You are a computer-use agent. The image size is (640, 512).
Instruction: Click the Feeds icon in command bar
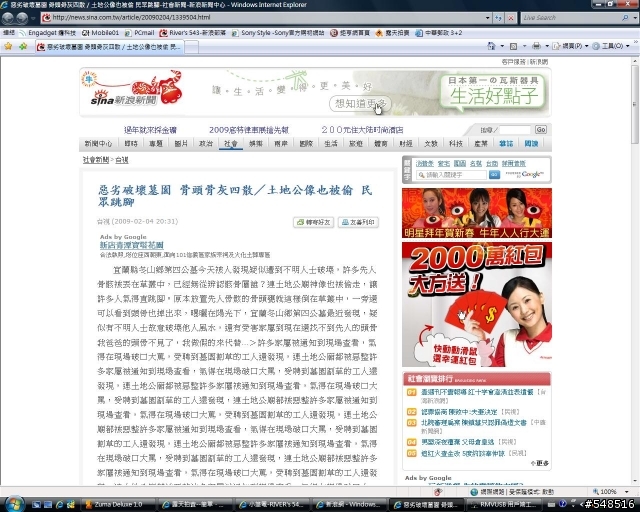click(513, 46)
